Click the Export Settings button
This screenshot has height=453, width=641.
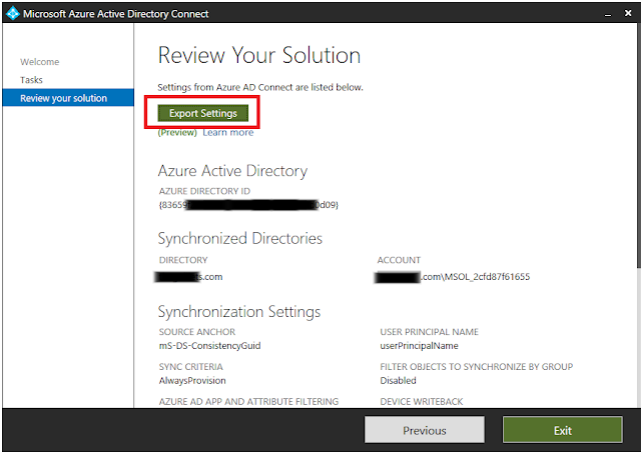point(203,113)
